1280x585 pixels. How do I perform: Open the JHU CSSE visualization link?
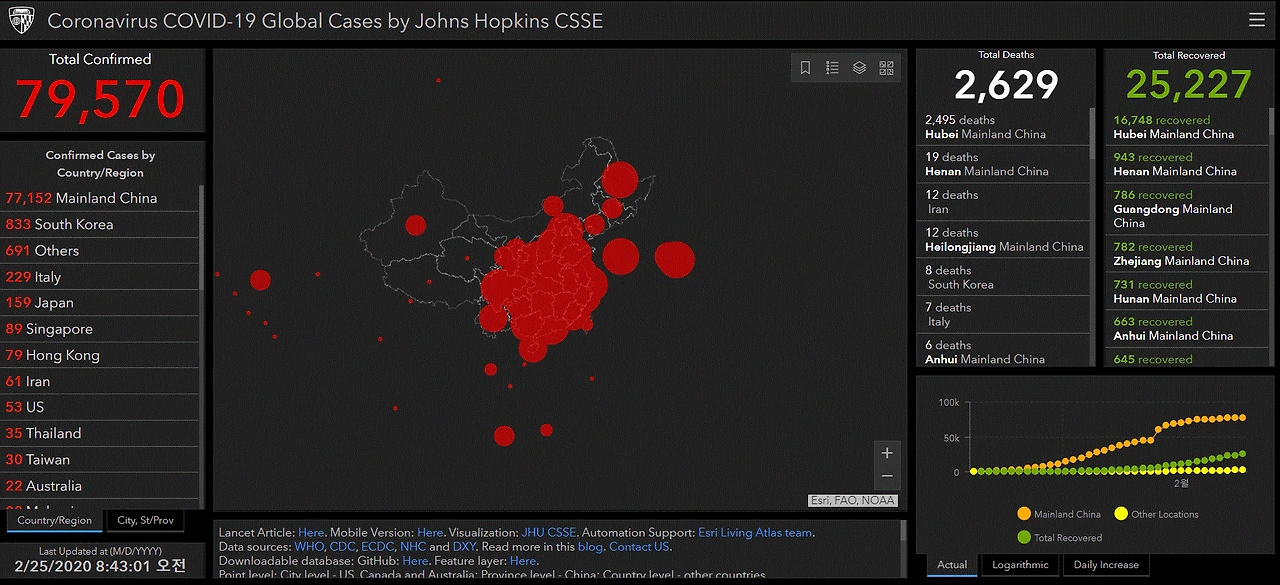(548, 533)
